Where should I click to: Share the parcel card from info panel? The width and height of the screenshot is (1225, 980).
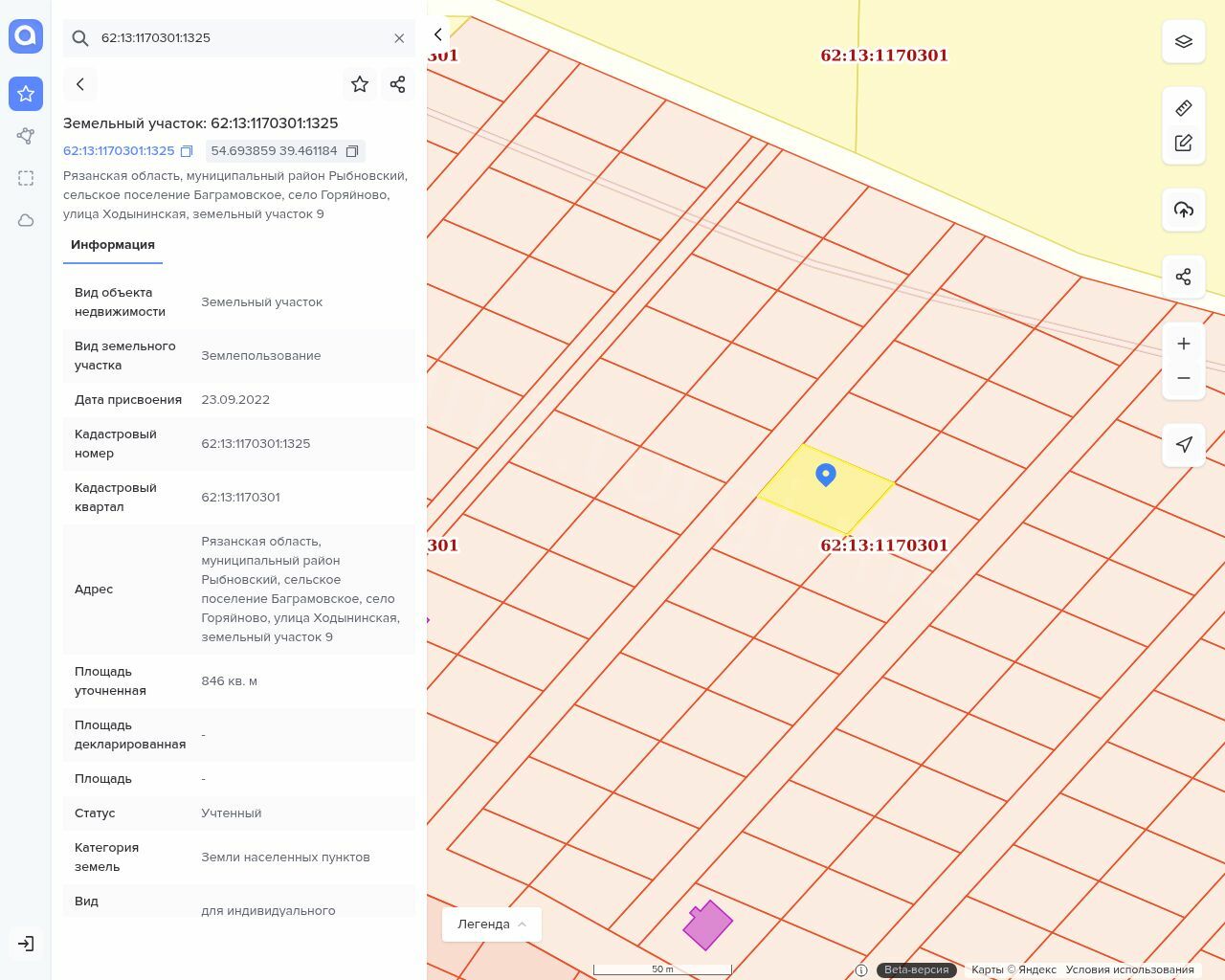click(398, 84)
